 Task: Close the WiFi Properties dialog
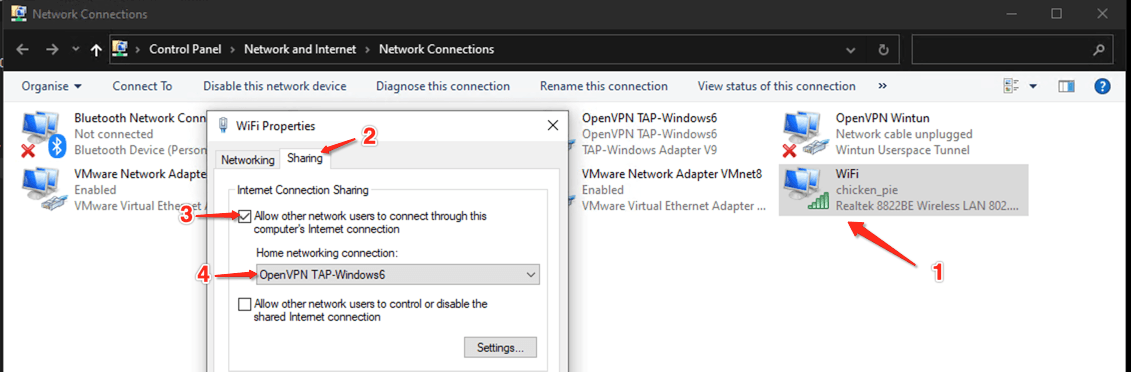(553, 125)
